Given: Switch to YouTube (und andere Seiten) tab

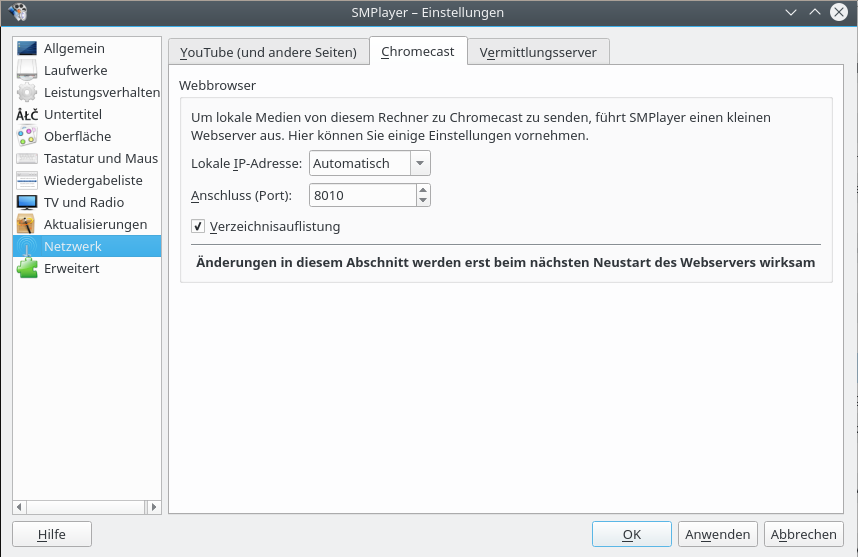Looking at the screenshot, I should pyautogui.click(x=268, y=52).
